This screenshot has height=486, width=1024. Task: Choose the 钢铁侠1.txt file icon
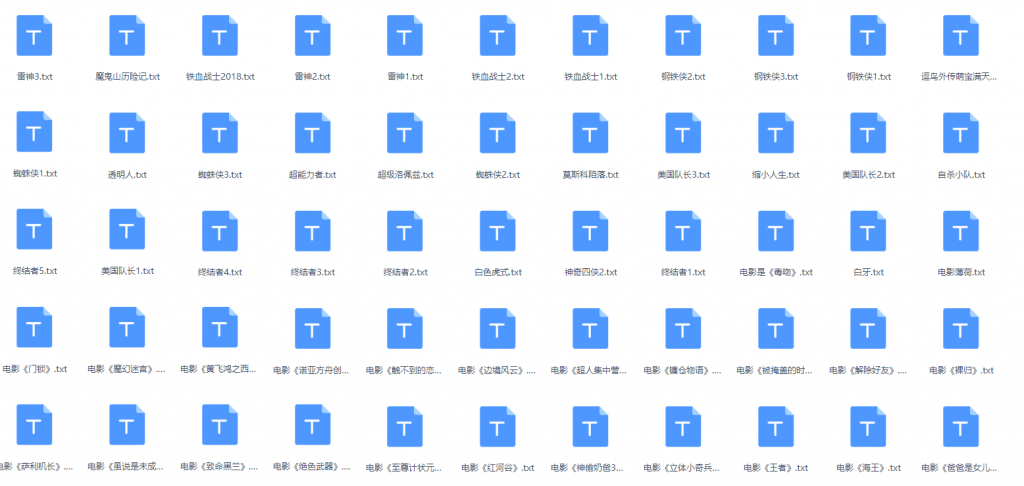(868, 35)
